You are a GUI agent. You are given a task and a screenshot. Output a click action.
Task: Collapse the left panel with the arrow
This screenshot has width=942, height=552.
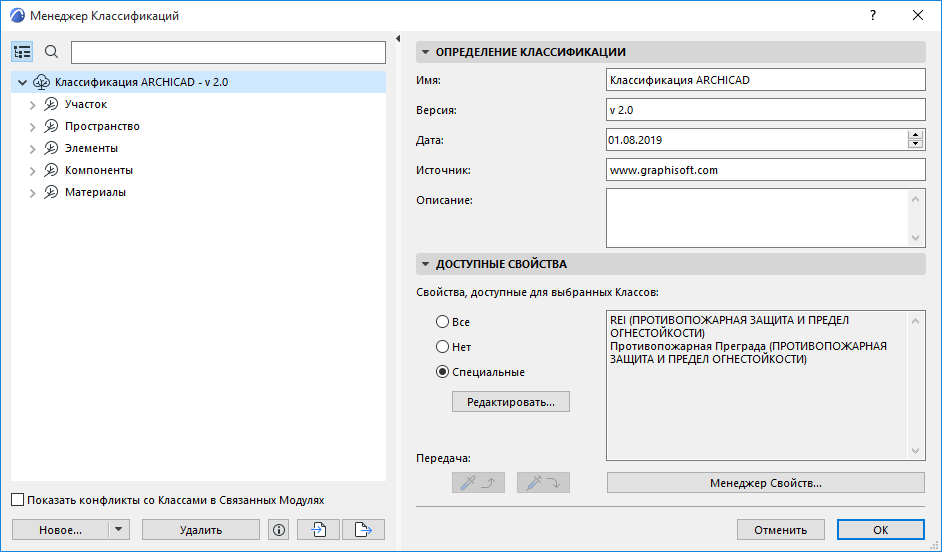(x=398, y=39)
